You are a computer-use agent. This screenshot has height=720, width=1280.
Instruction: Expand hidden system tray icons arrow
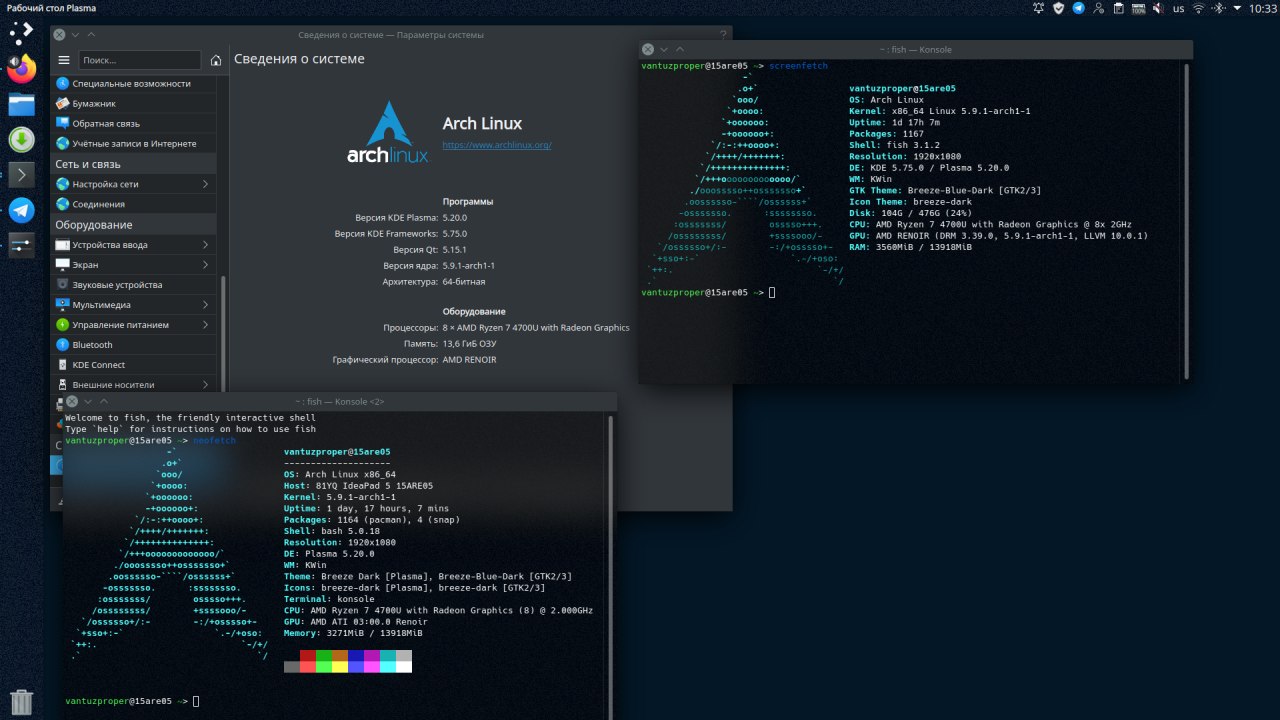pyautogui.click(x=1237, y=8)
